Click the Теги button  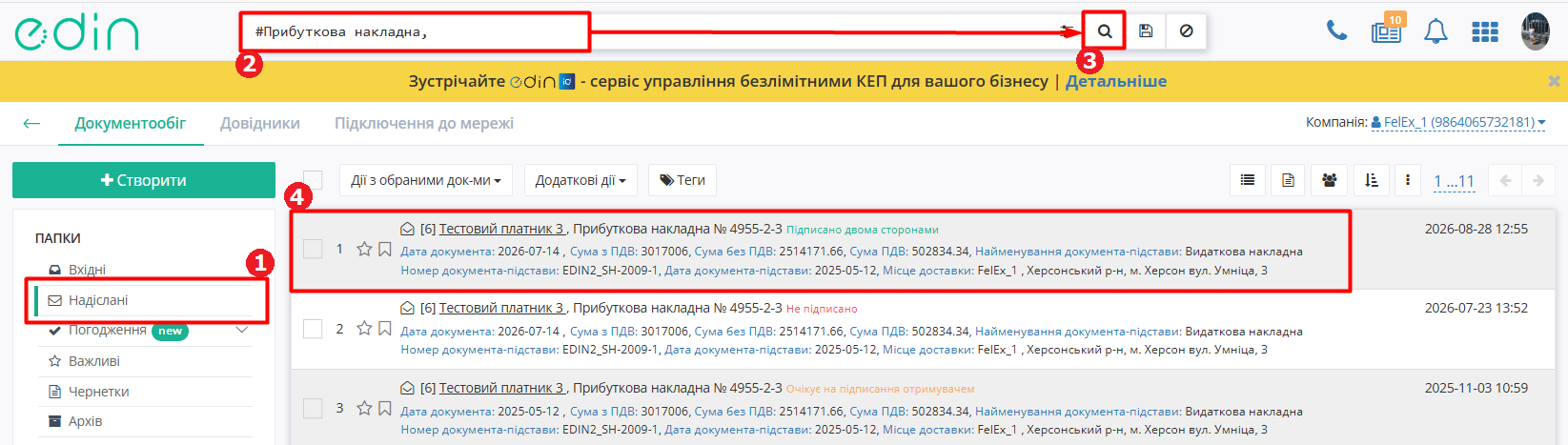pyautogui.click(x=682, y=180)
